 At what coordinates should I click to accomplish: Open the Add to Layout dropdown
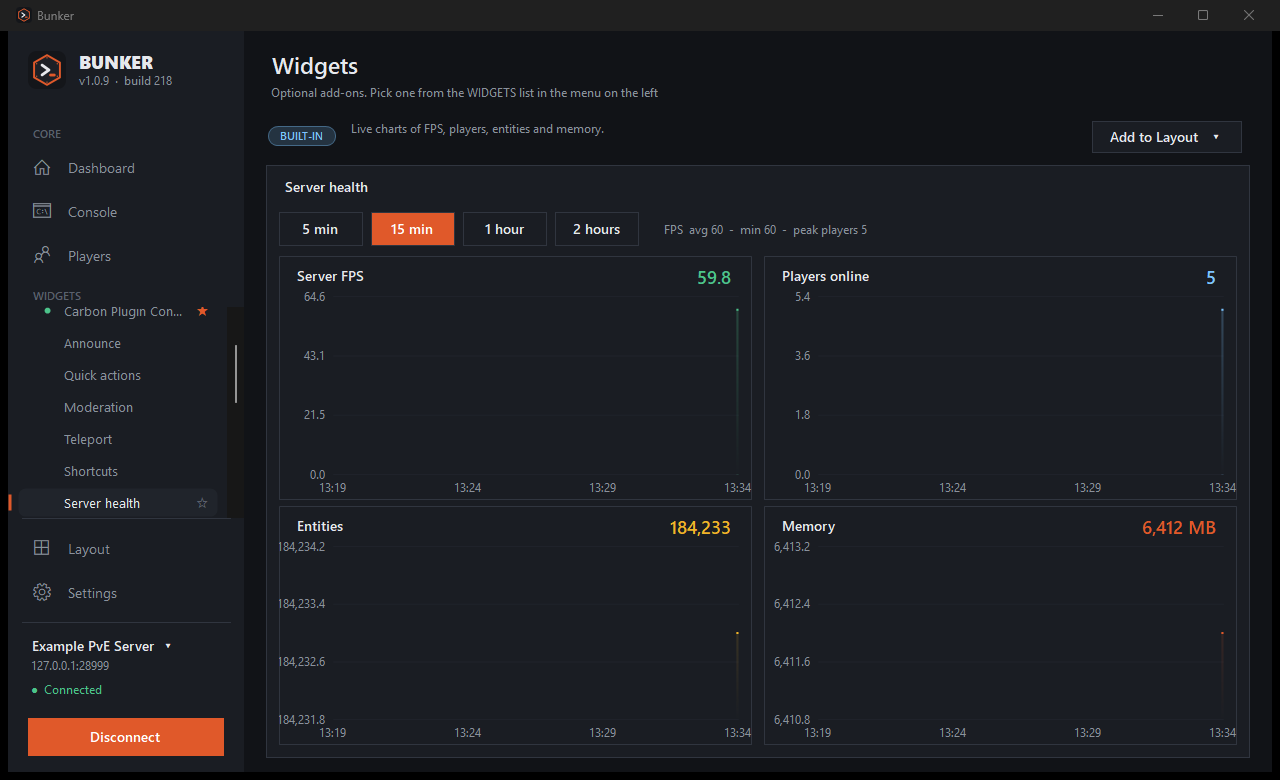(1167, 137)
